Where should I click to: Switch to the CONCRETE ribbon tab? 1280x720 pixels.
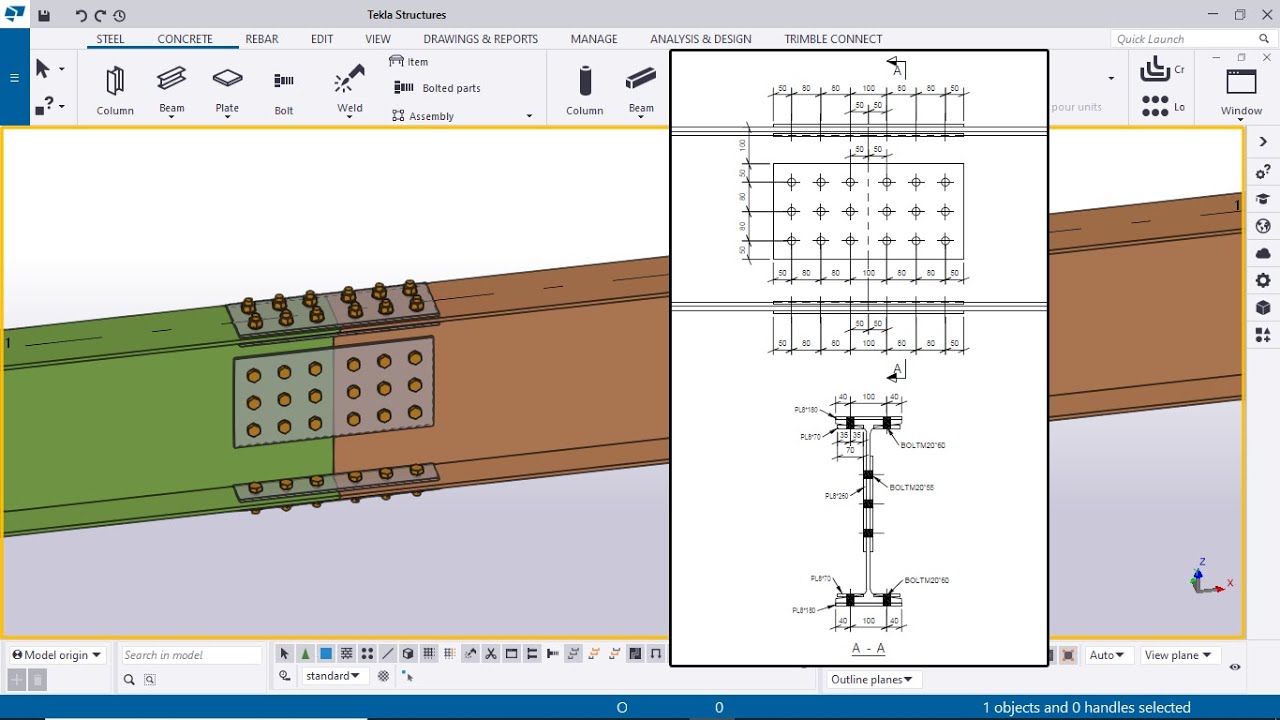point(185,39)
